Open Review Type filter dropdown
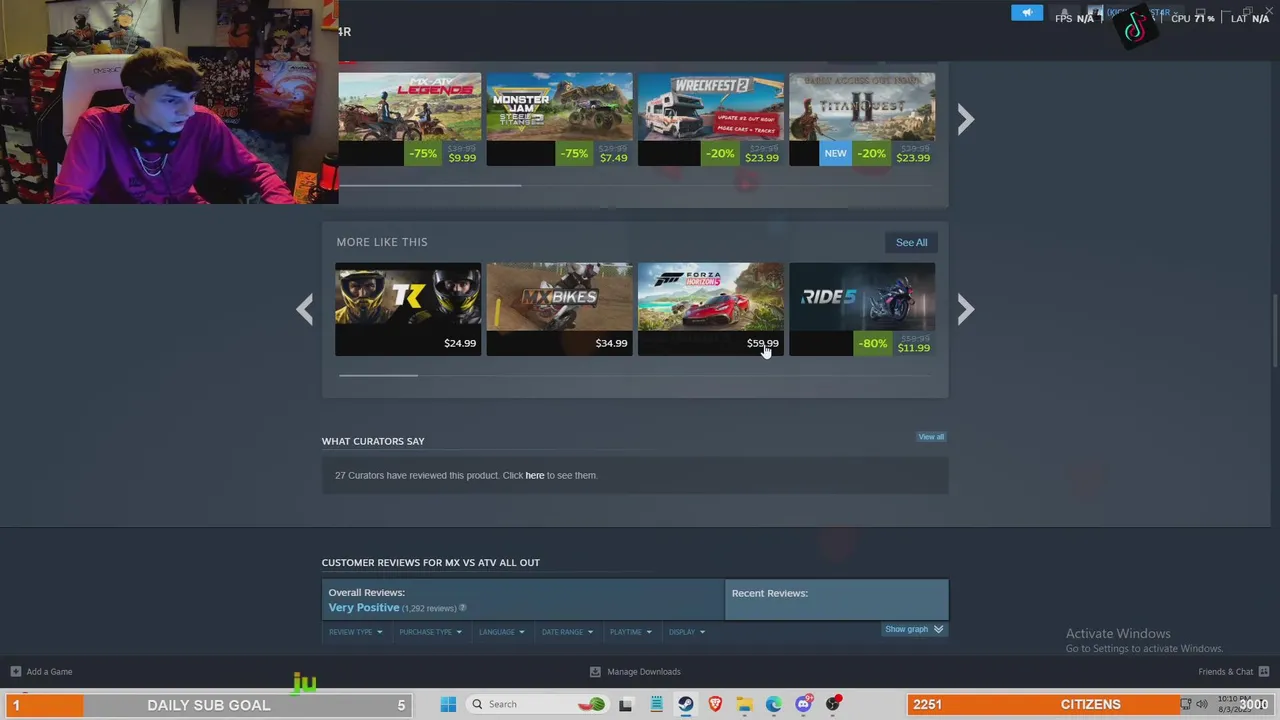The image size is (1280, 720). (x=355, y=632)
